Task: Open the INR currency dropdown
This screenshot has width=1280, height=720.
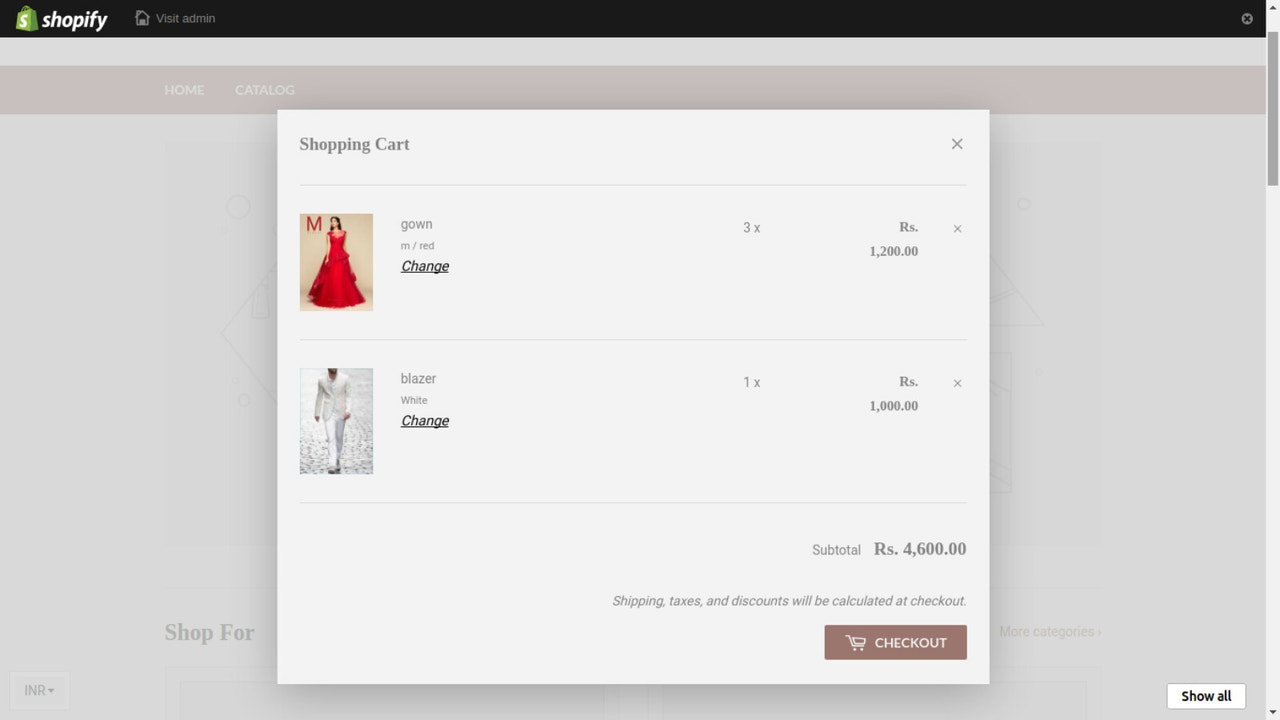Action: point(38,690)
